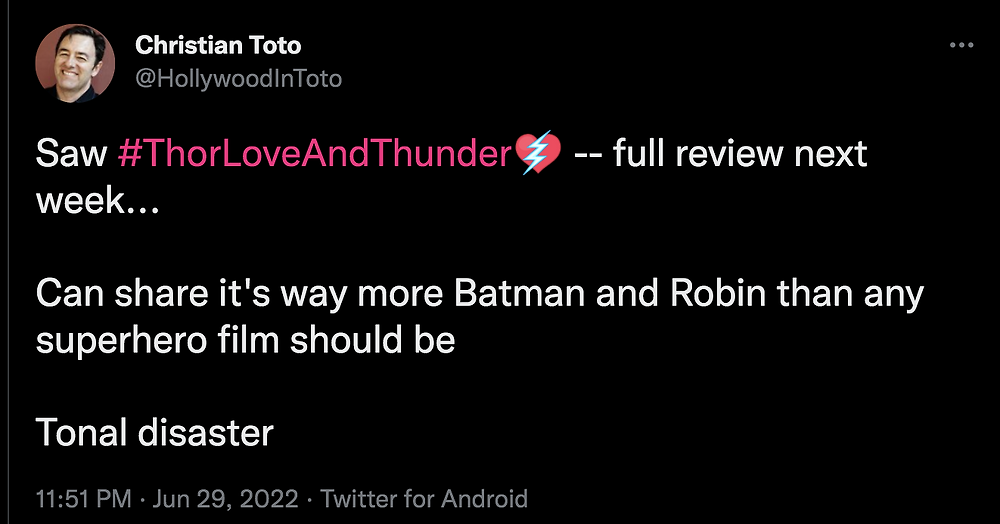This screenshot has width=1000, height=524.
Task: Click the "Tonal disaster" line
Action: click(154, 432)
